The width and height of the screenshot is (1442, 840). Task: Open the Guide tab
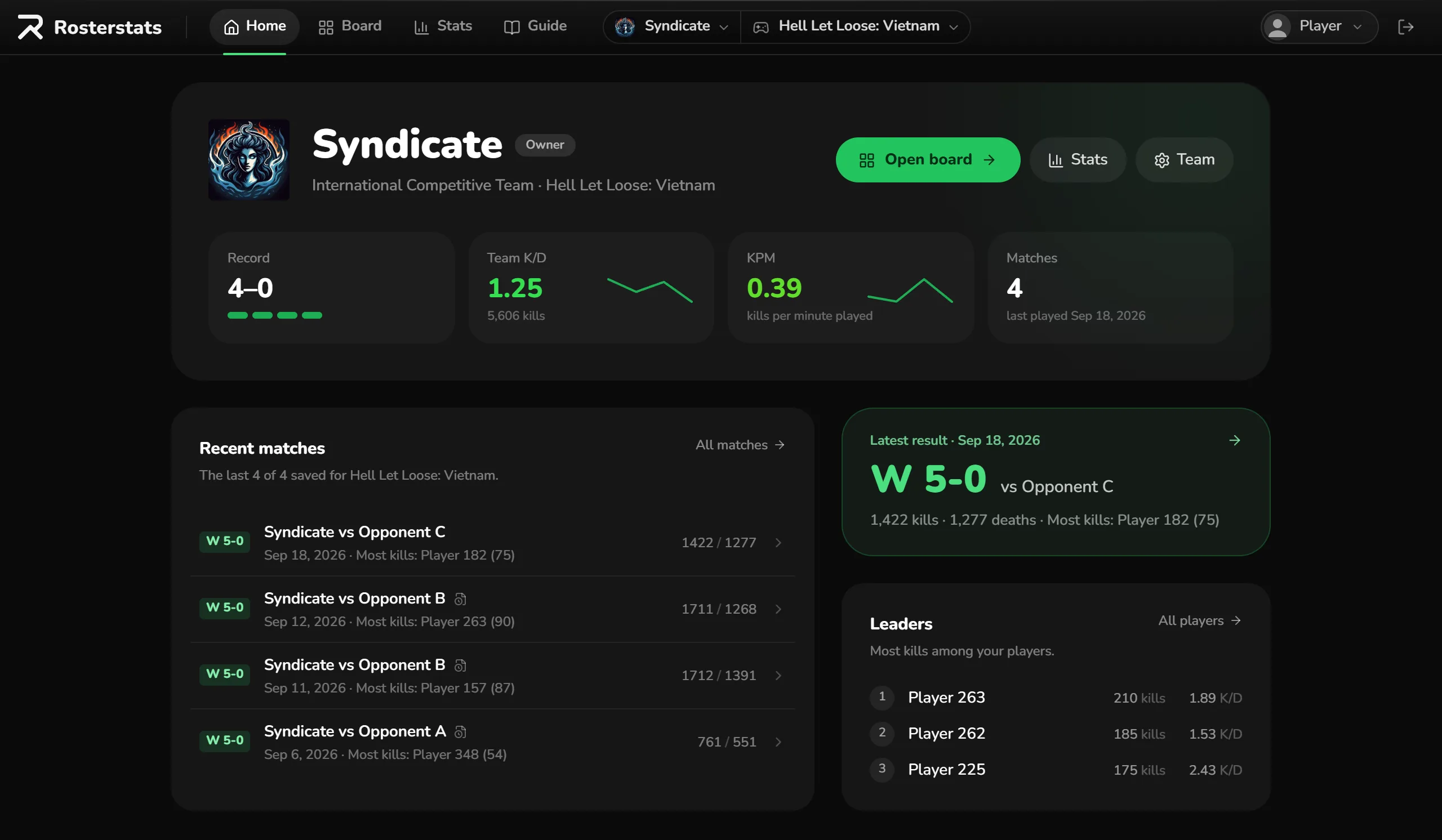[x=535, y=26]
